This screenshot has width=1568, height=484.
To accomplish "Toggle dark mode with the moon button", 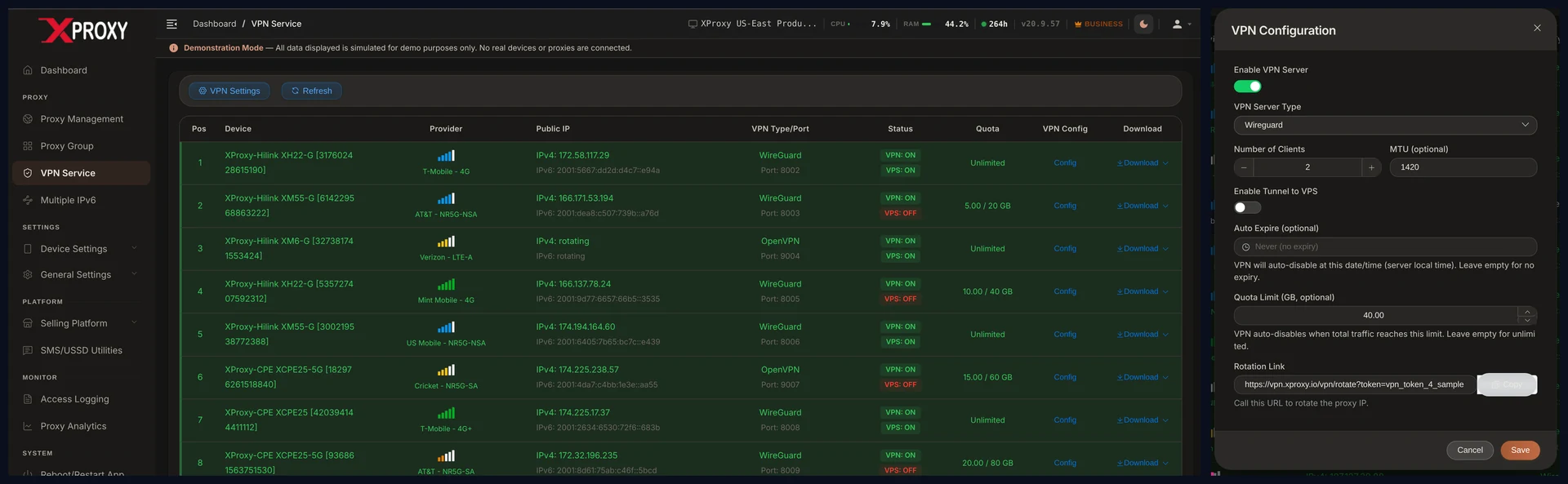I will click(x=1143, y=24).
